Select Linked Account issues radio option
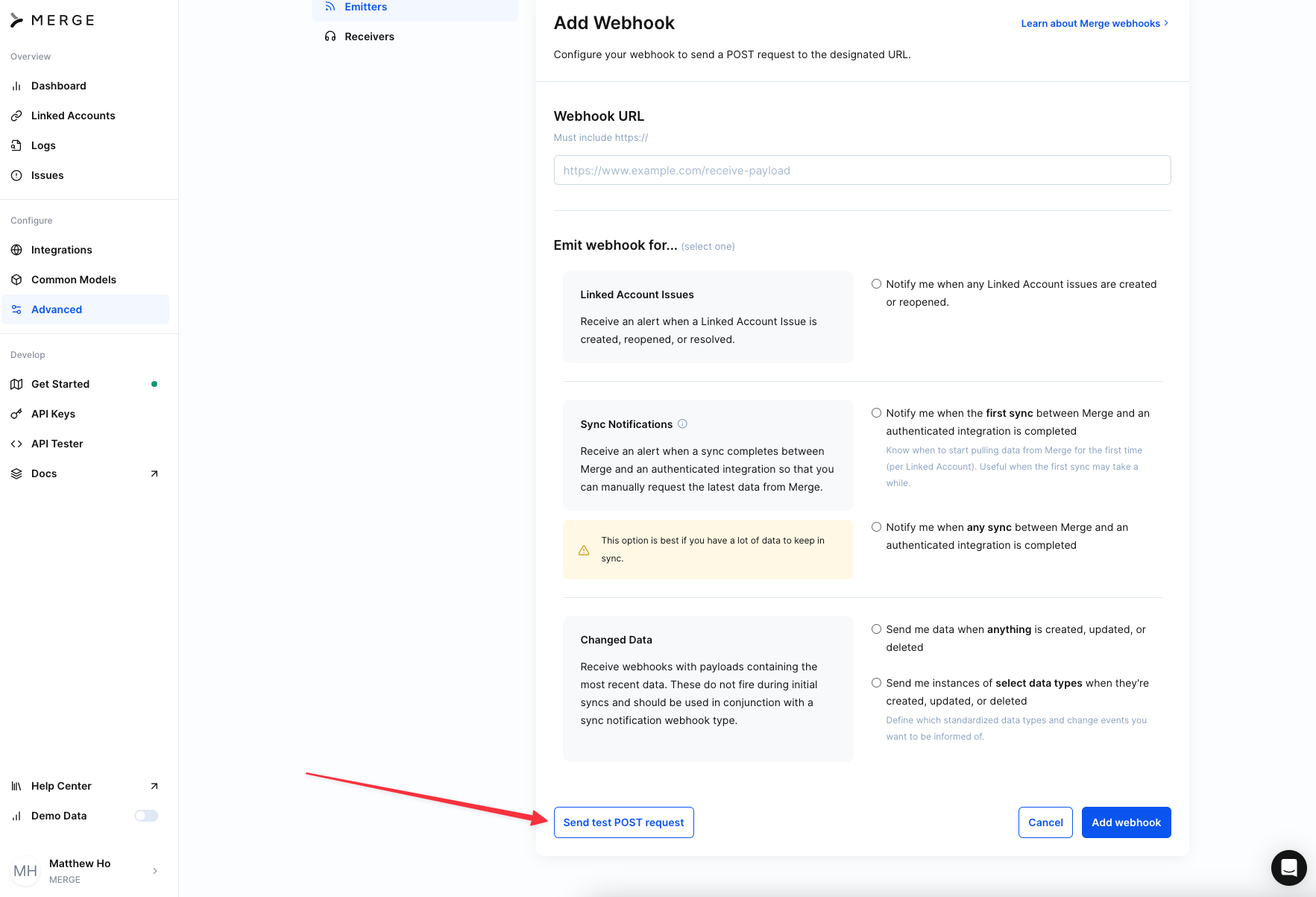The width and height of the screenshot is (1316, 897). click(877, 284)
